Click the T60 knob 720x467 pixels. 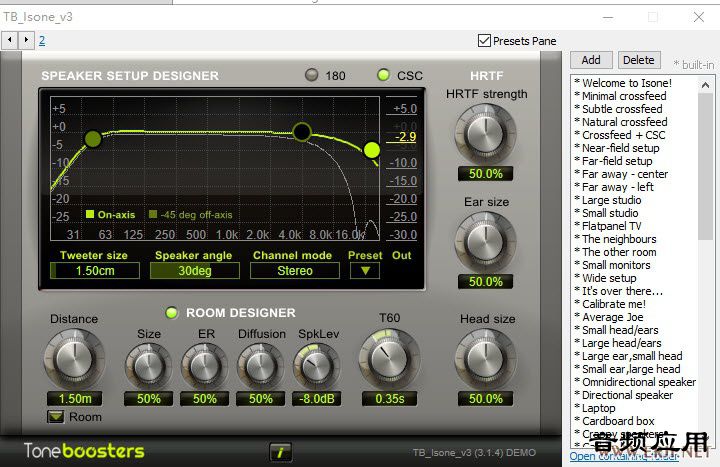(389, 359)
